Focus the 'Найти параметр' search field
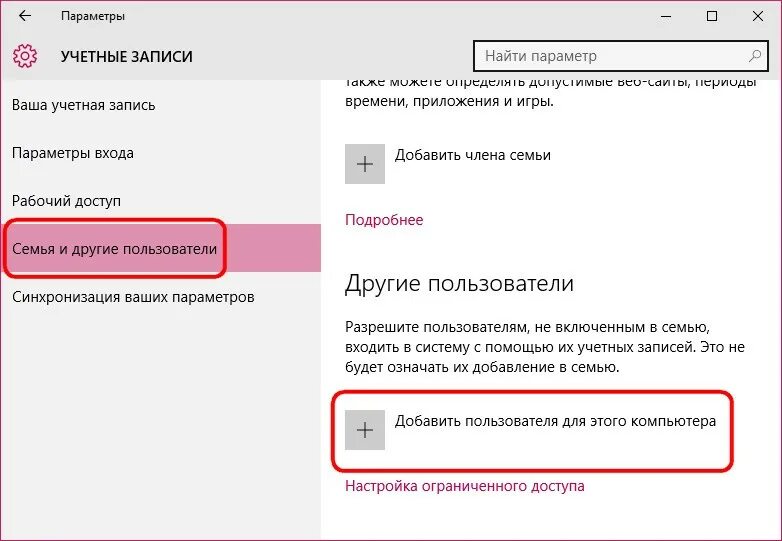Image resolution: width=782 pixels, height=541 pixels. [x=621, y=56]
